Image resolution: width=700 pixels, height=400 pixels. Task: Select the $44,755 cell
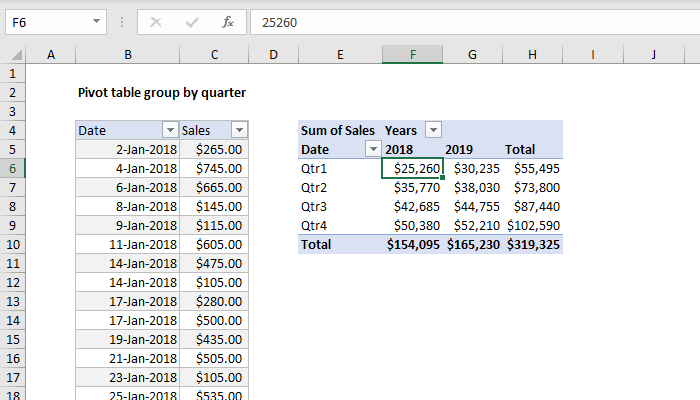(473, 206)
